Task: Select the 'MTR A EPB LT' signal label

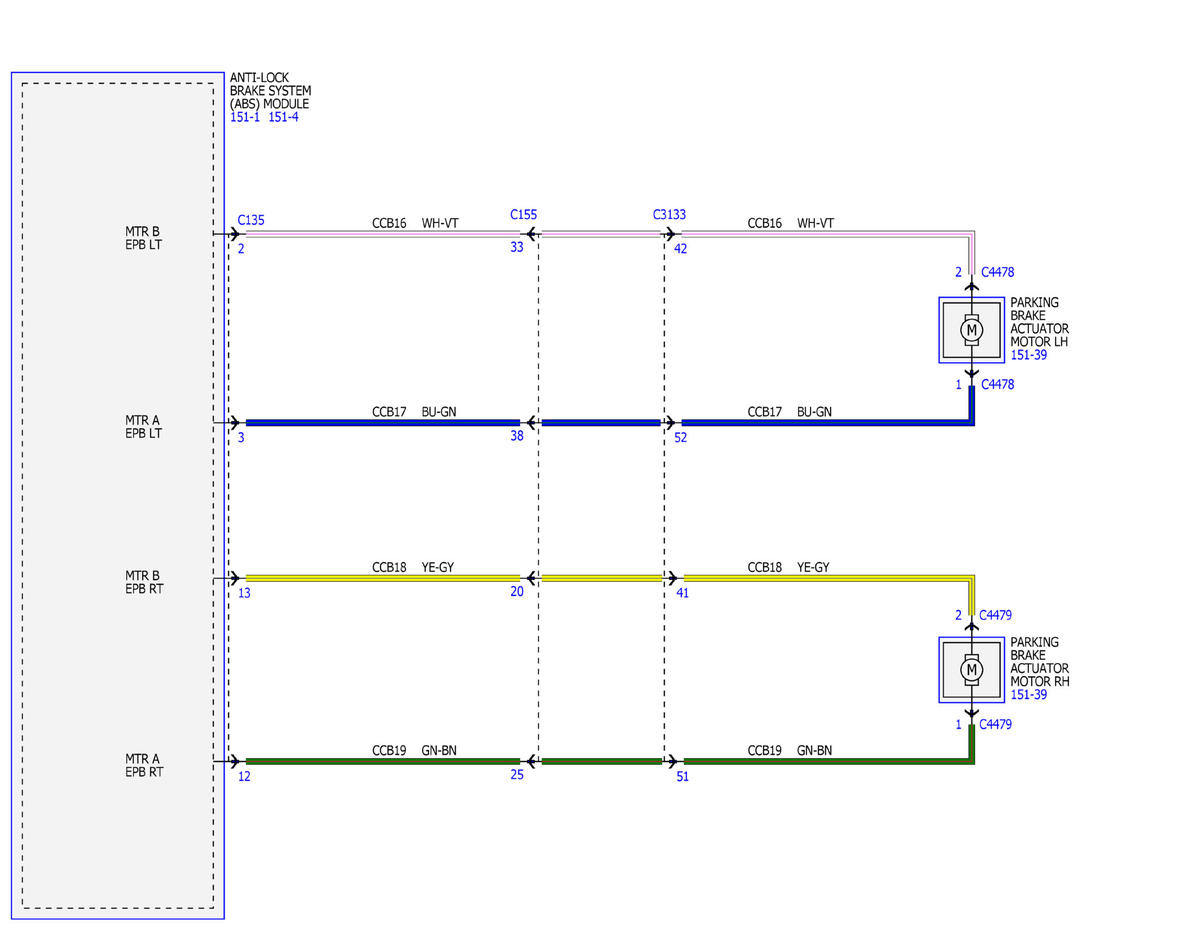Action: pos(142,427)
